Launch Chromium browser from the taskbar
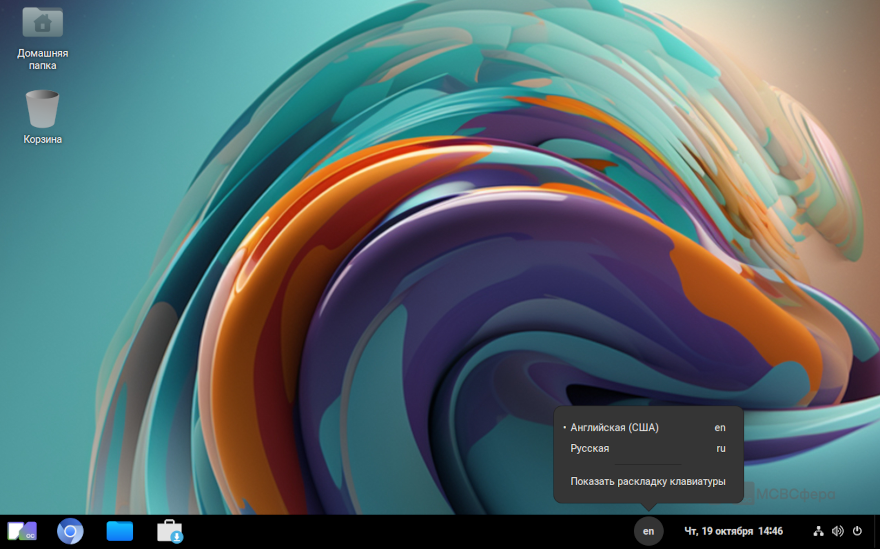Image resolution: width=880 pixels, height=549 pixels. 70,531
